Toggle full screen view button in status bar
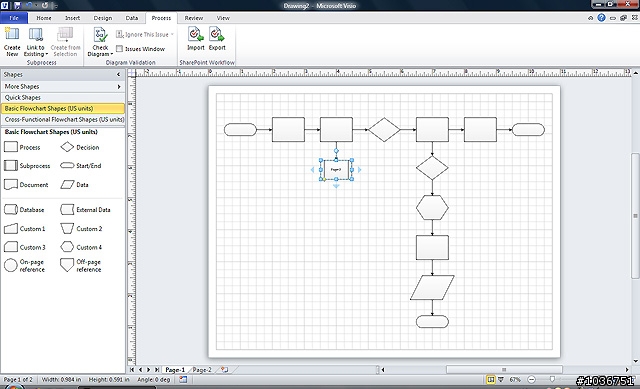The width and height of the screenshot is (640, 389). tap(491, 380)
